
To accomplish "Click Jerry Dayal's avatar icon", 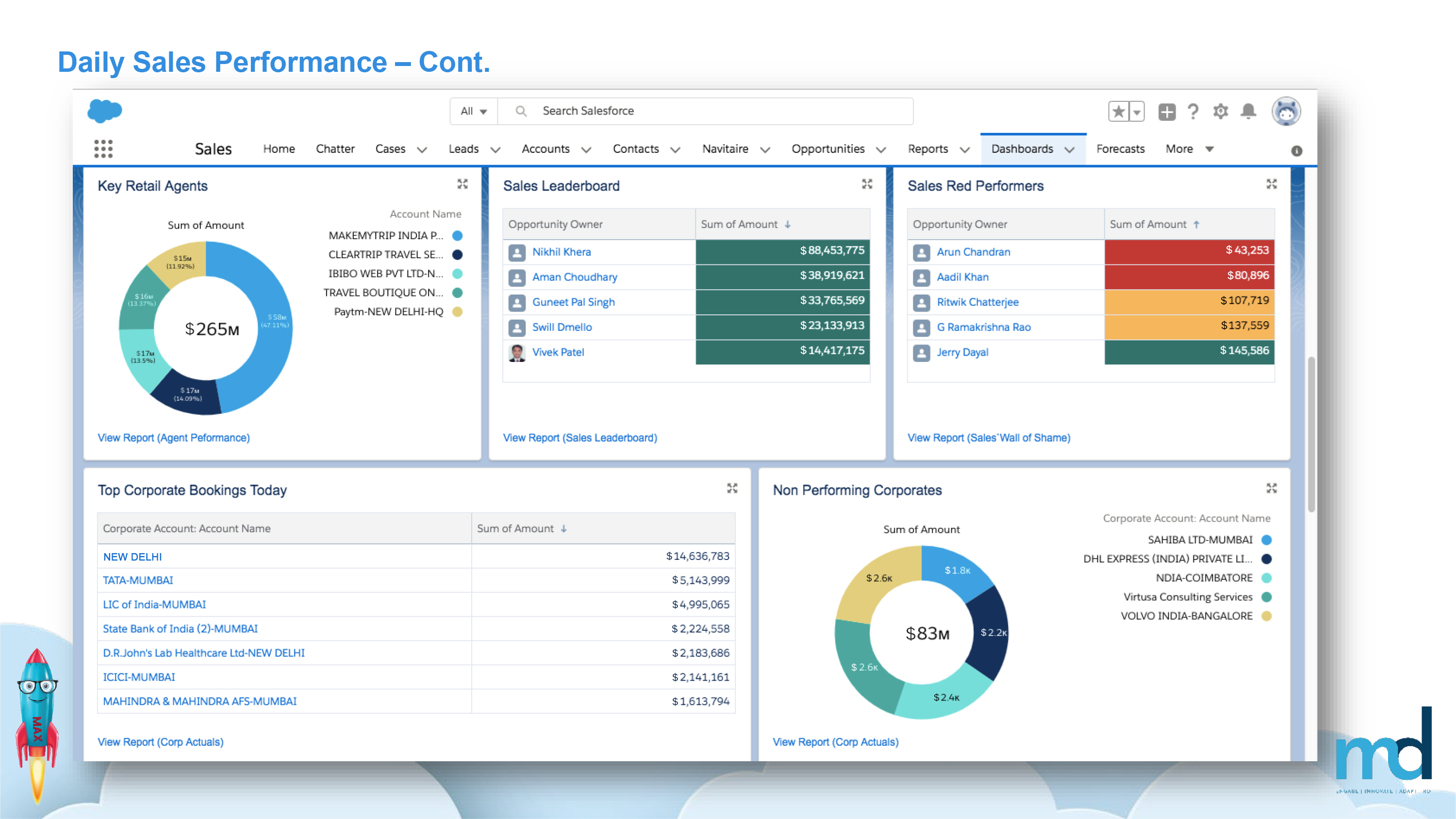I will pyautogui.click(x=921, y=353).
